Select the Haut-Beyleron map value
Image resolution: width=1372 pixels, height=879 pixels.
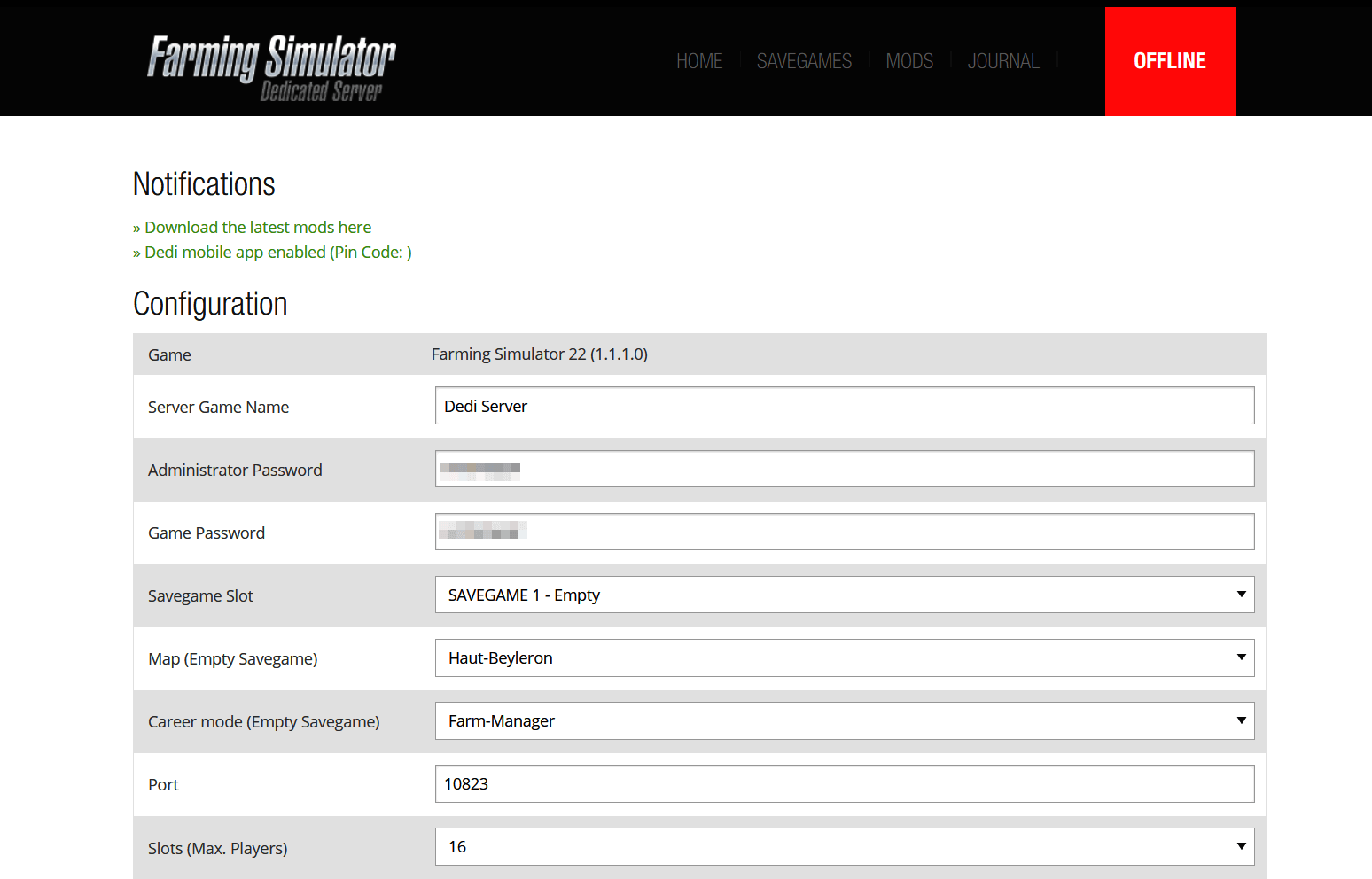coord(498,657)
